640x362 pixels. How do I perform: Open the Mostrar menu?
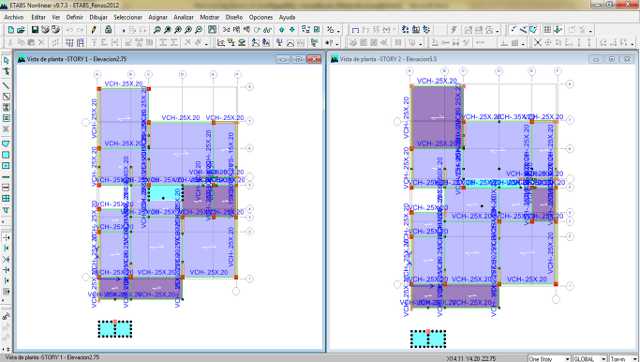(209, 18)
